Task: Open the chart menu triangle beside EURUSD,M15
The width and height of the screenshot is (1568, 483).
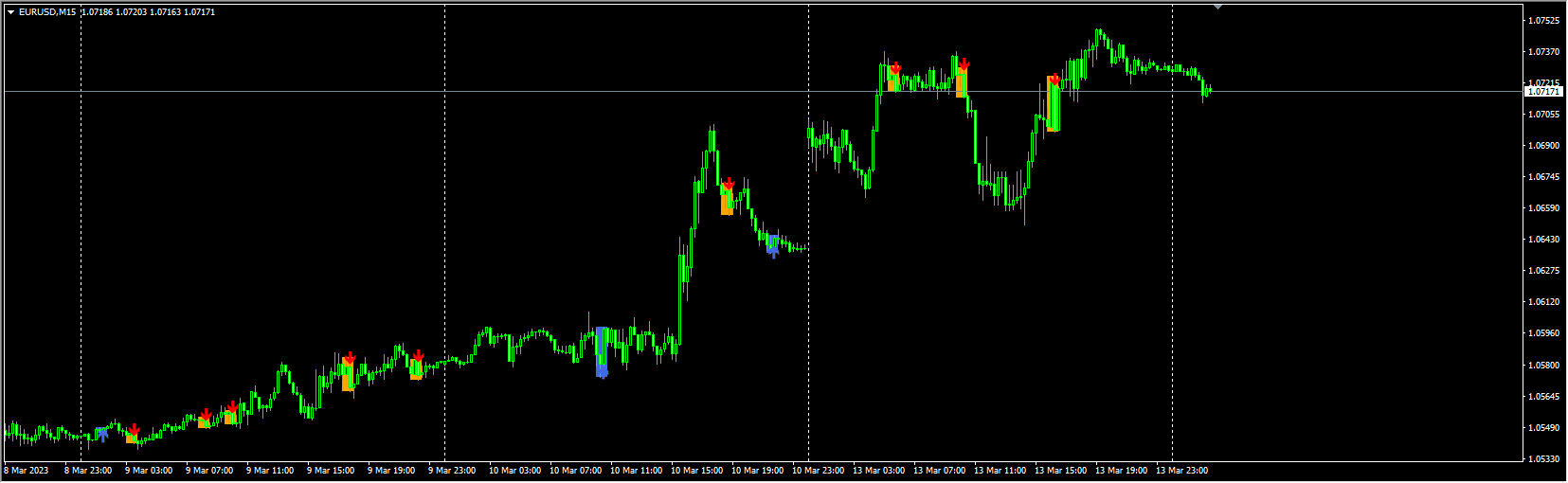Action: (10, 12)
